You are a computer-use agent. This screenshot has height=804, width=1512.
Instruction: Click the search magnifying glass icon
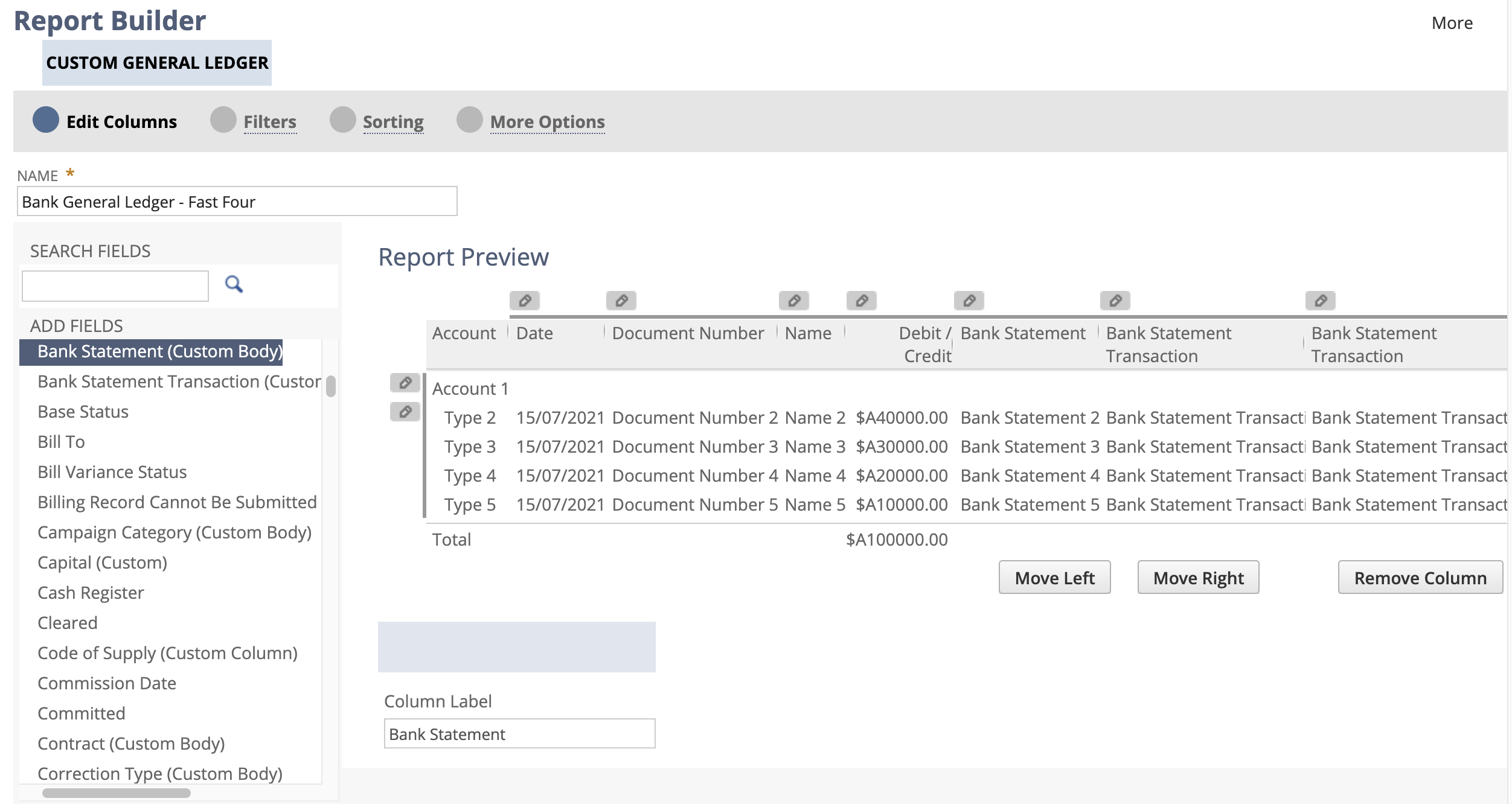pos(234,284)
